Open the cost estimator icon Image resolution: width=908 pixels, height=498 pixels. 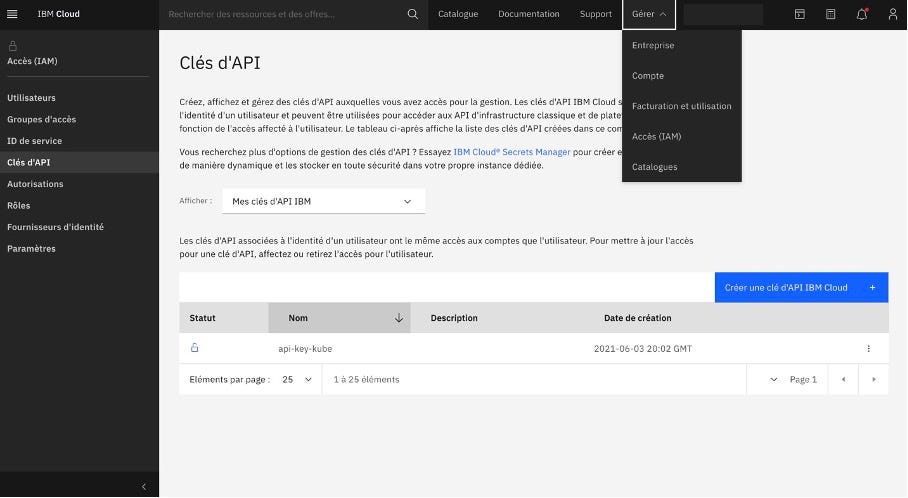coord(830,14)
